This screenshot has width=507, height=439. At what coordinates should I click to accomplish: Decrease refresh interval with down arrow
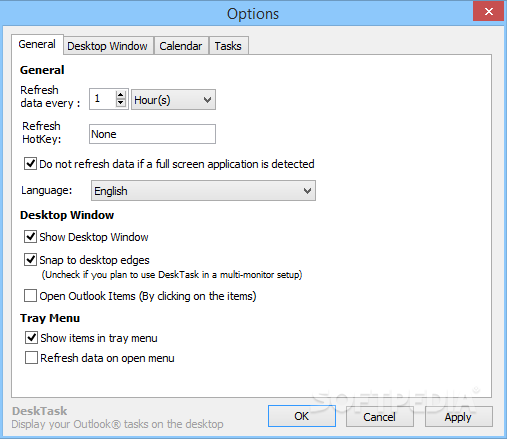(121, 103)
